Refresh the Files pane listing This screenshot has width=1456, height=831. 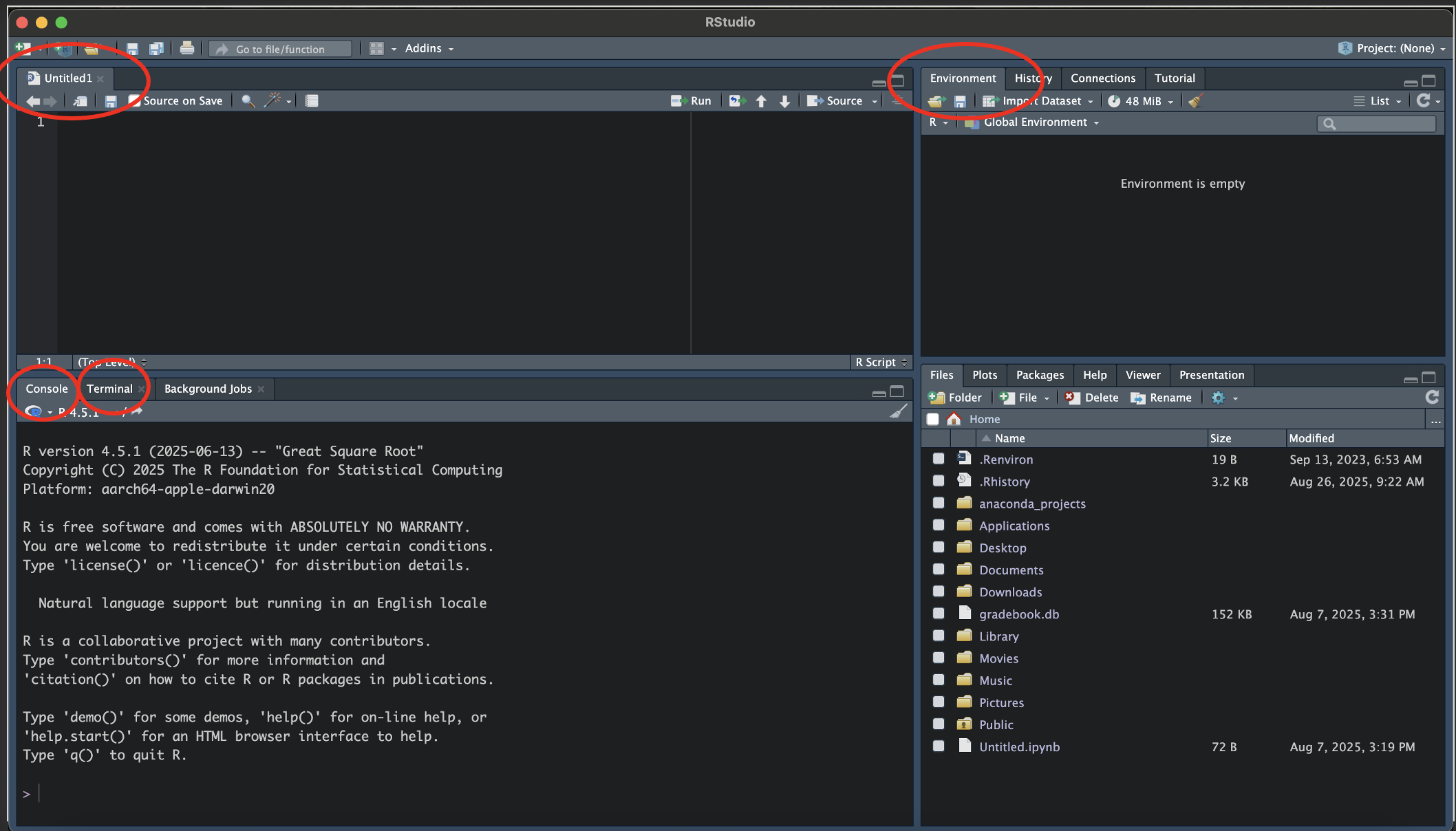point(1432,398)
